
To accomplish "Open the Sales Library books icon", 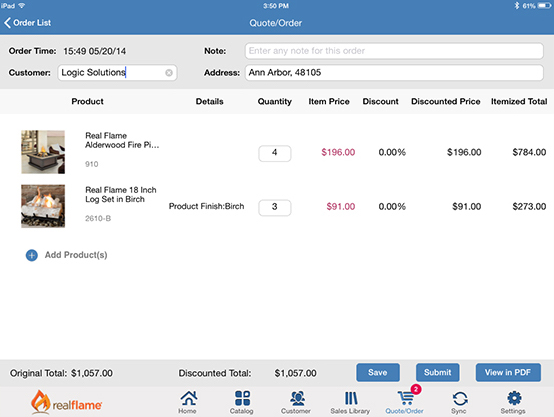I will coord(351,398).
